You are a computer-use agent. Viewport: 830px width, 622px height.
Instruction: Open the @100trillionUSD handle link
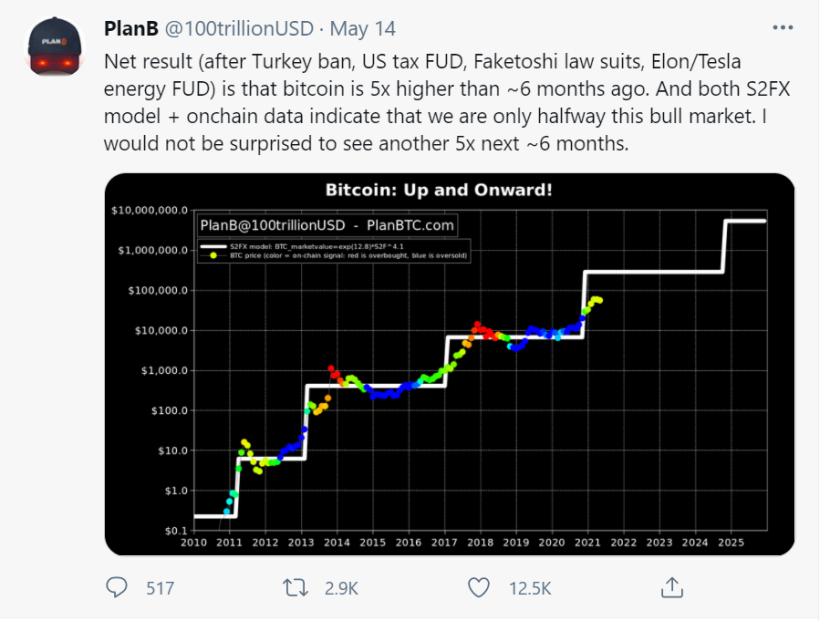click(x=240, y=29)
